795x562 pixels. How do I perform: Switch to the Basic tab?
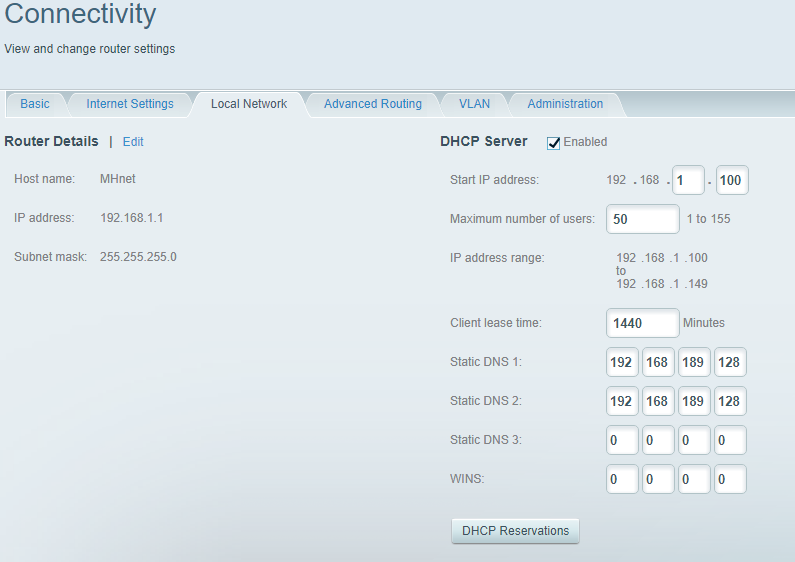click(35, 104)
